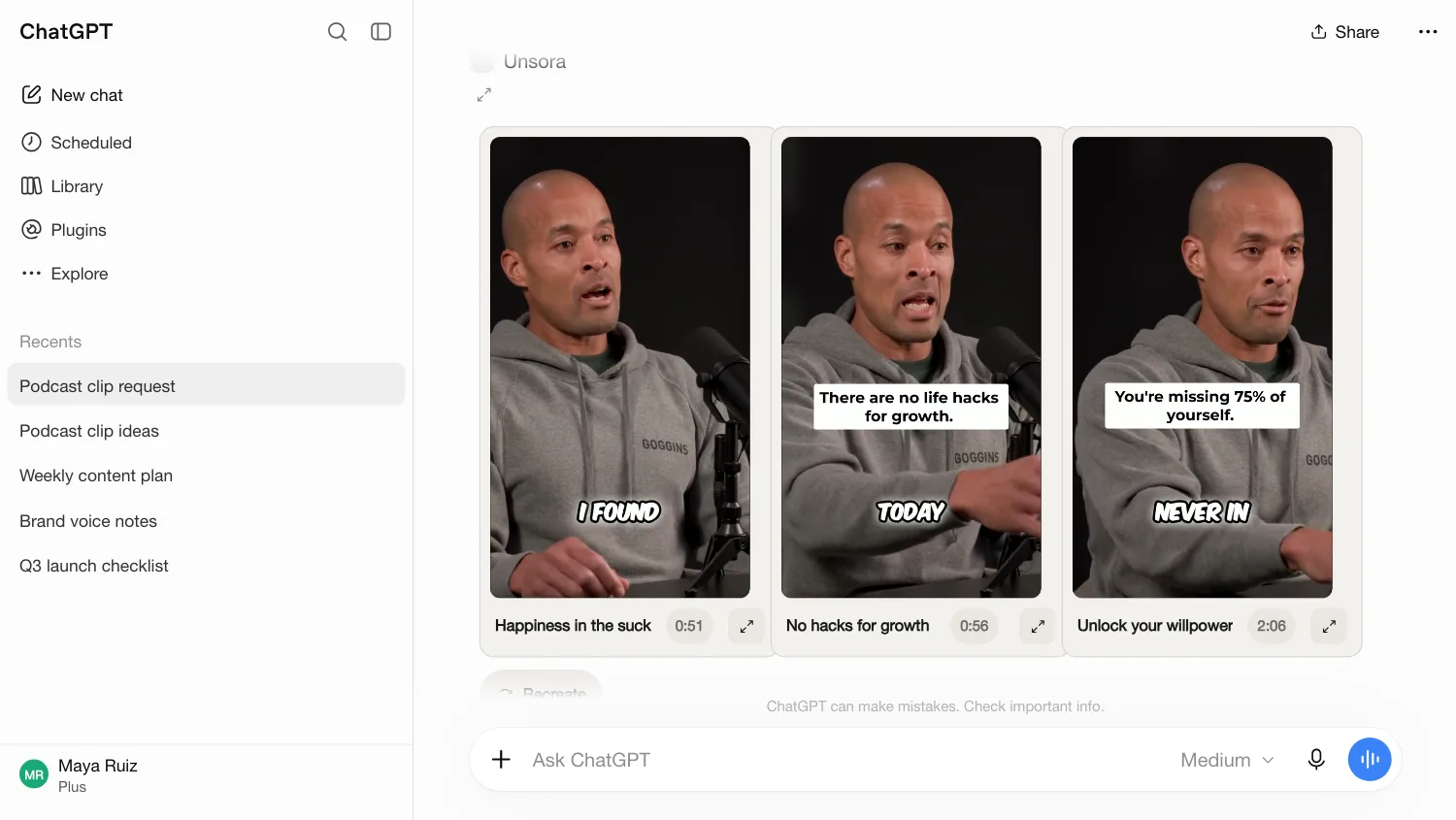Expand the No hacks for growth clip
Image resolution: width=1456 pixels, height=820 pixels.
click(x=1038, y=626)
